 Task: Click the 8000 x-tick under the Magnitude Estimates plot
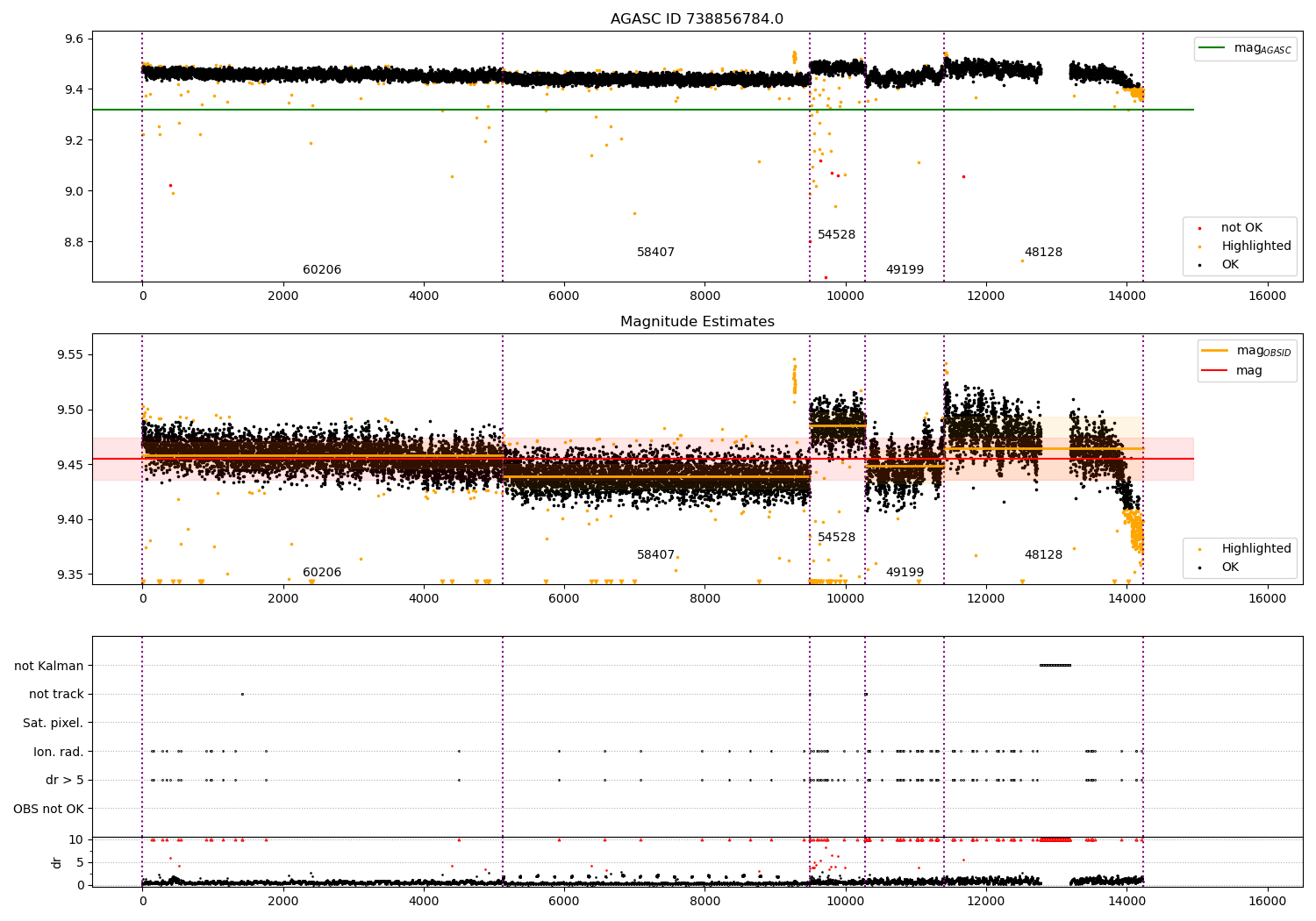click(704, 599)
